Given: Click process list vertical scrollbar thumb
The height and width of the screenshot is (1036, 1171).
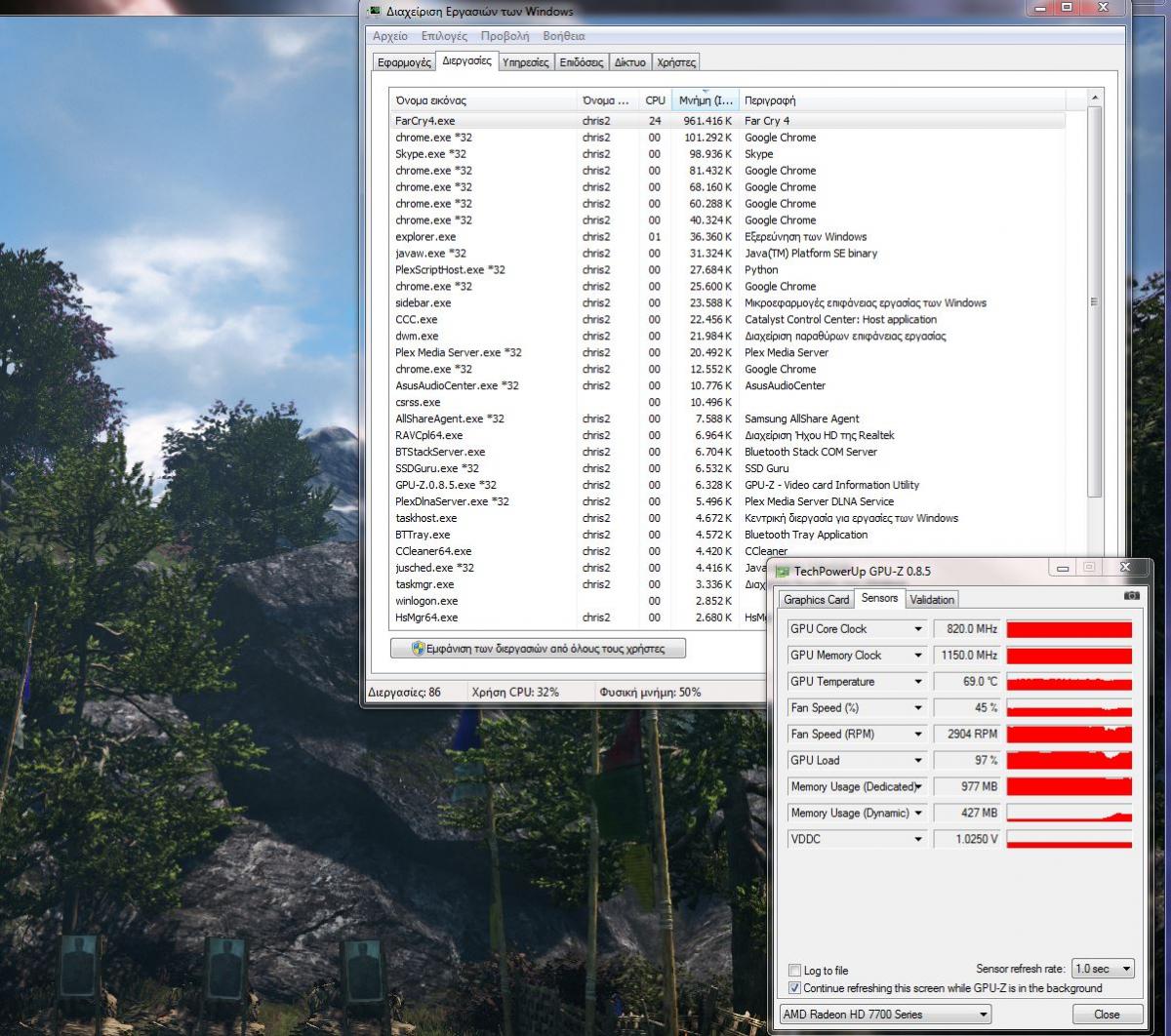Looking at the screenshot, I should (1095, 302).
